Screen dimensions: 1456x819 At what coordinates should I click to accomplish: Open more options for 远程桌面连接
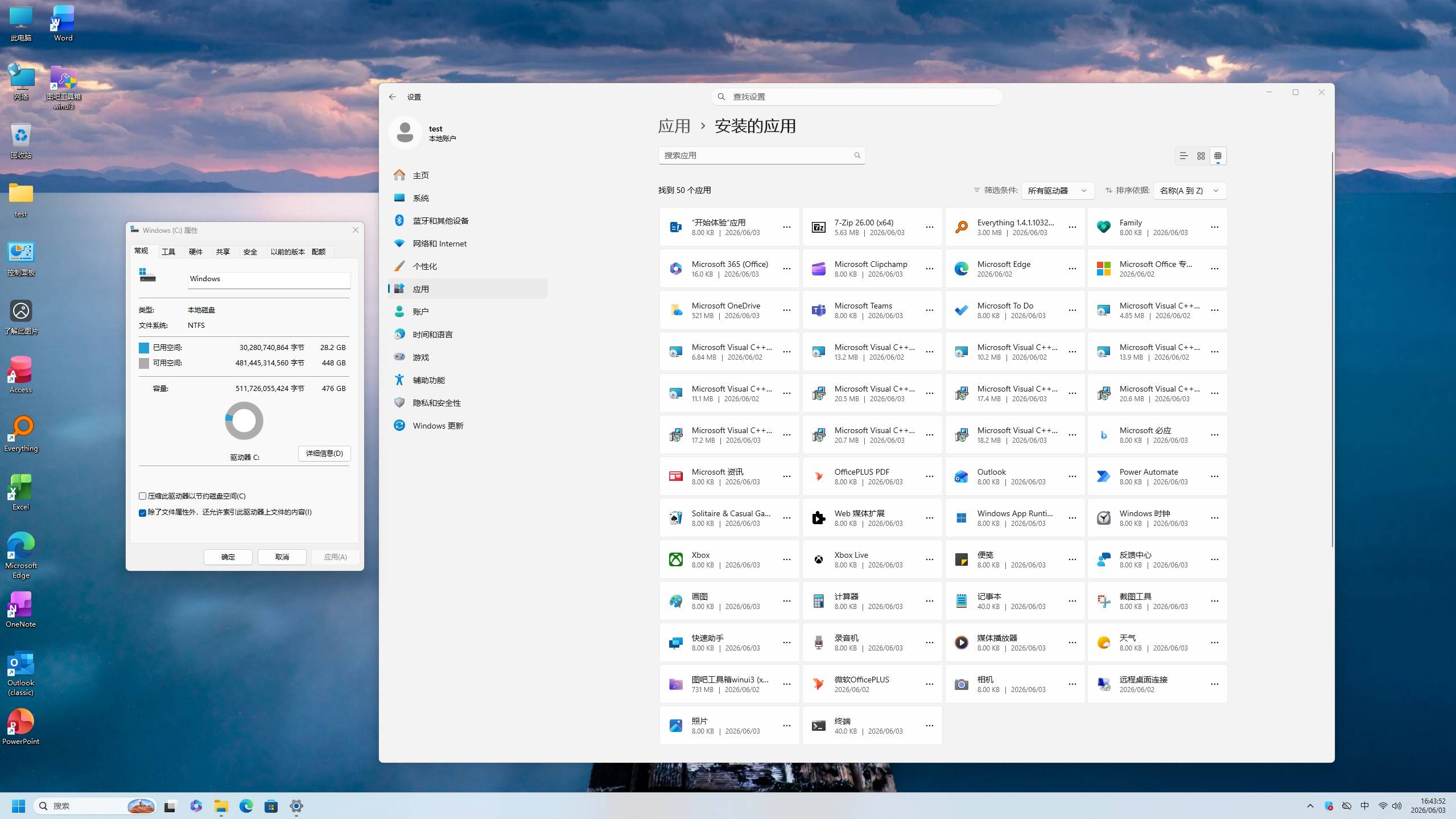coord(1214,684)
